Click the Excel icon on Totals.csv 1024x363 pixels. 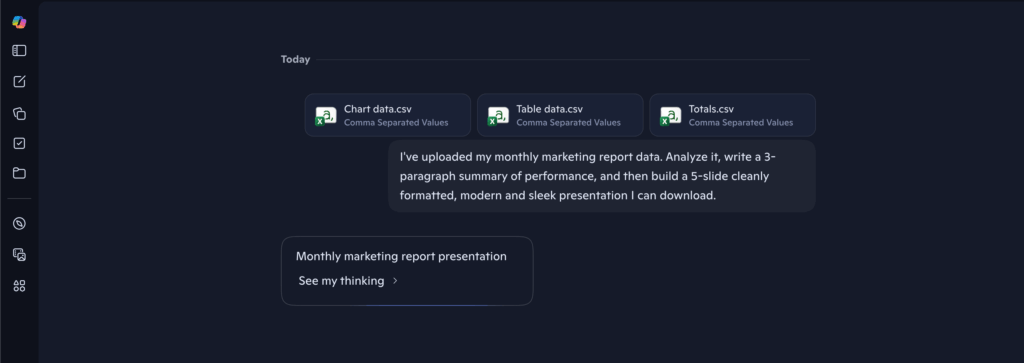pyautogui.click(x=671, y=116)
